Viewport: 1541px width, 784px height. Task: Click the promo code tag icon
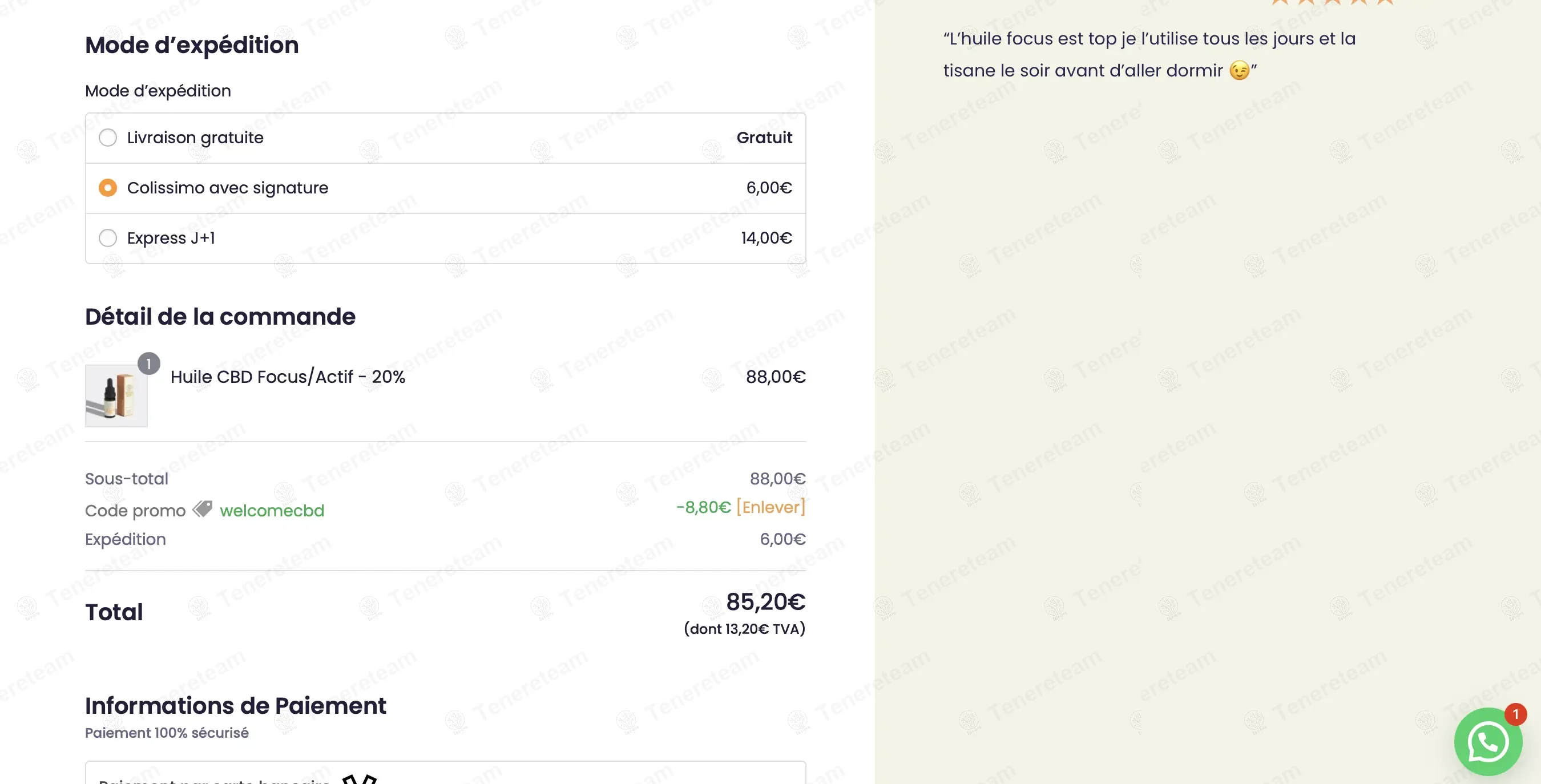click(202, 509)
